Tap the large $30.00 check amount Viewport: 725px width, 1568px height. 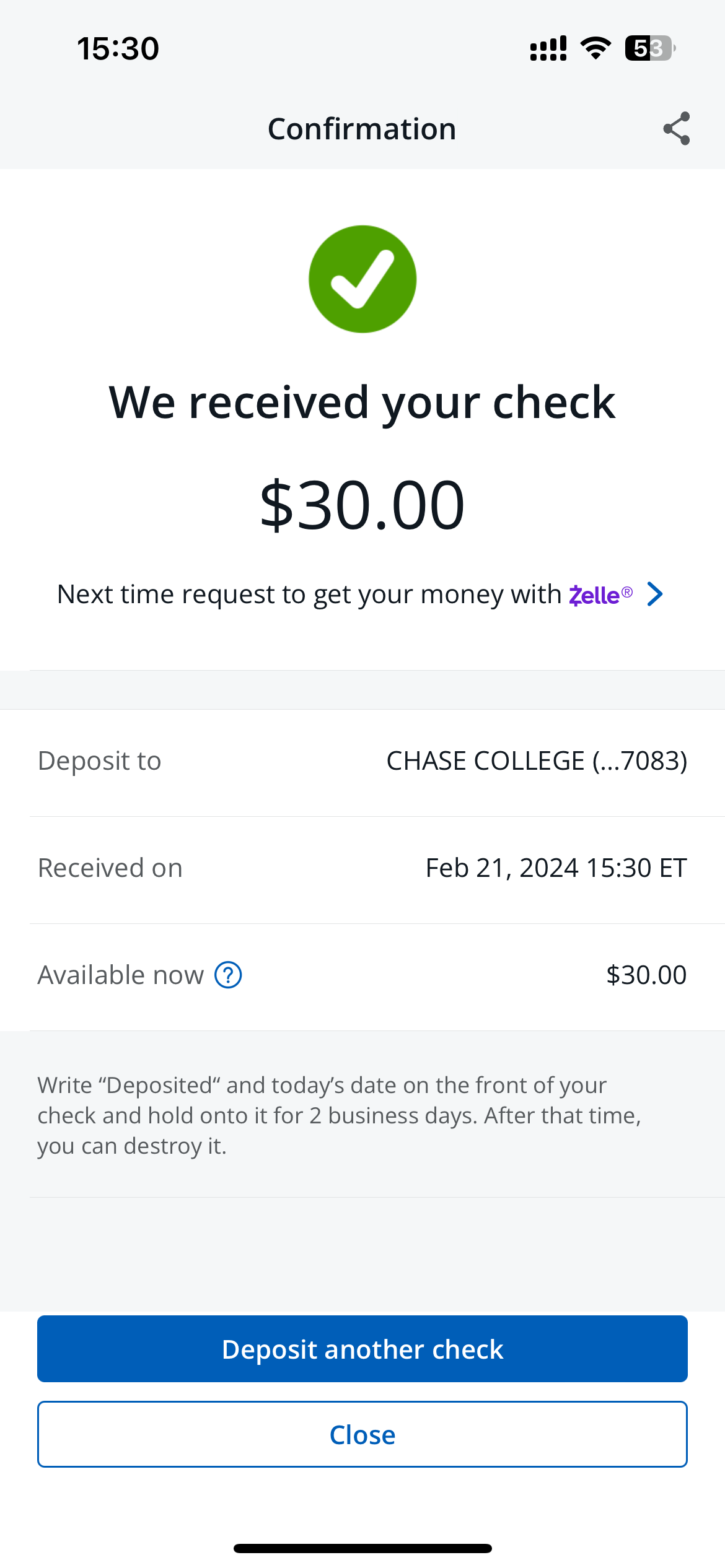tap(362, 505)
